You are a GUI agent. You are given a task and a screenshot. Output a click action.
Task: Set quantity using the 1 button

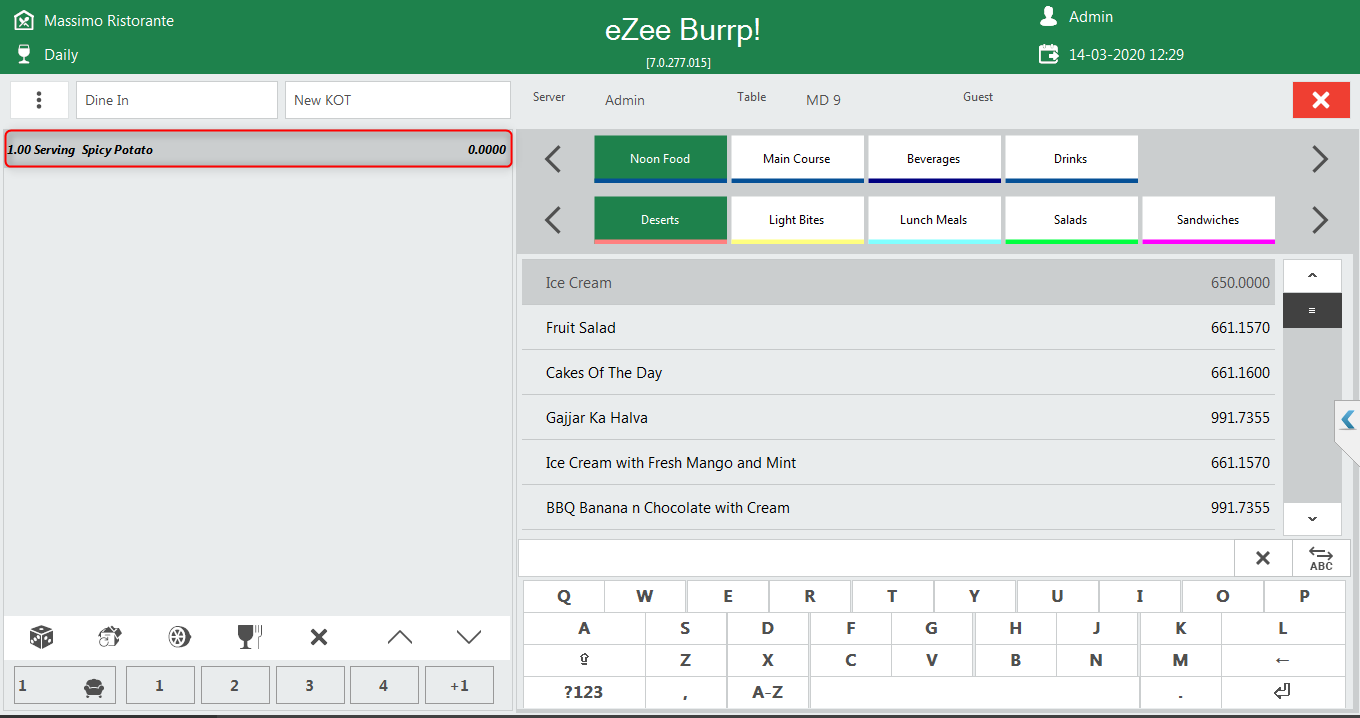coord(160,686)
